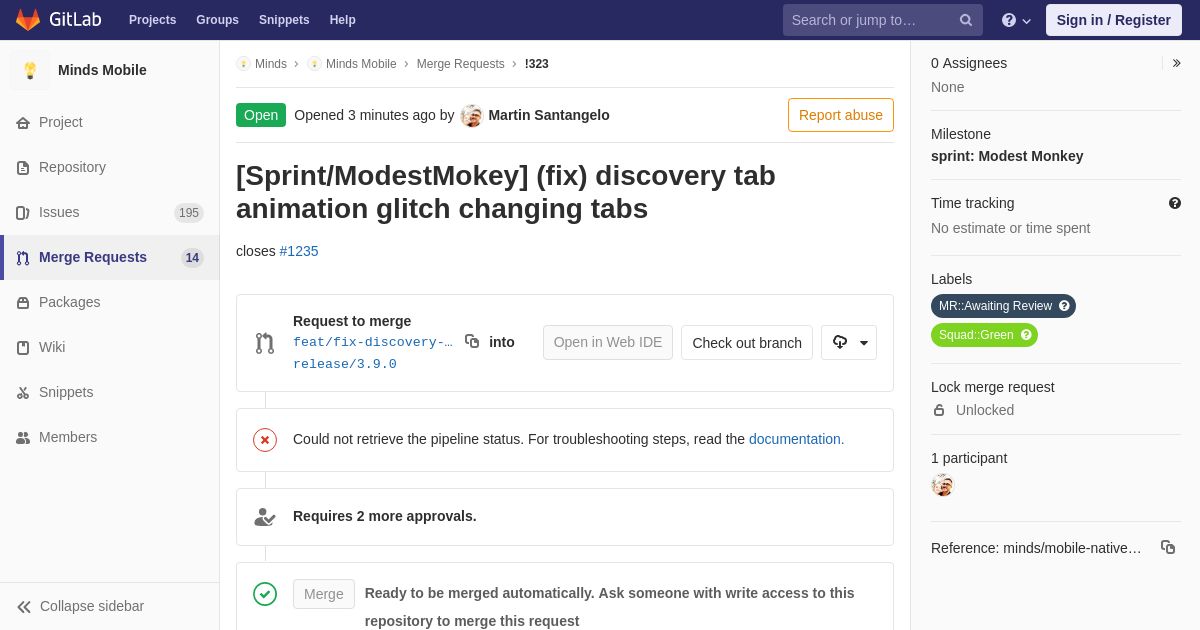Image resolution: width=1200 pixels, height=630 pixels.
Task: Collapse the right sidebar with chevrons
Action: click(x=1176, y=63)
